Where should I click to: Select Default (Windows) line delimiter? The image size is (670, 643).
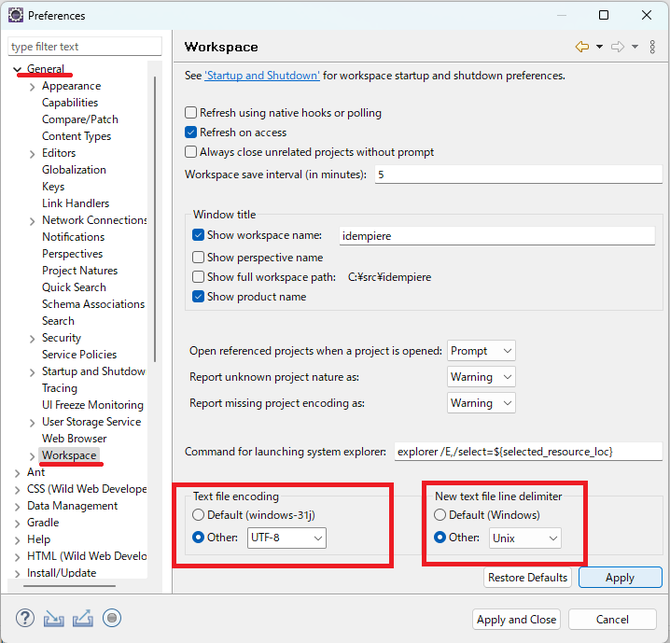tap(440, 514)
